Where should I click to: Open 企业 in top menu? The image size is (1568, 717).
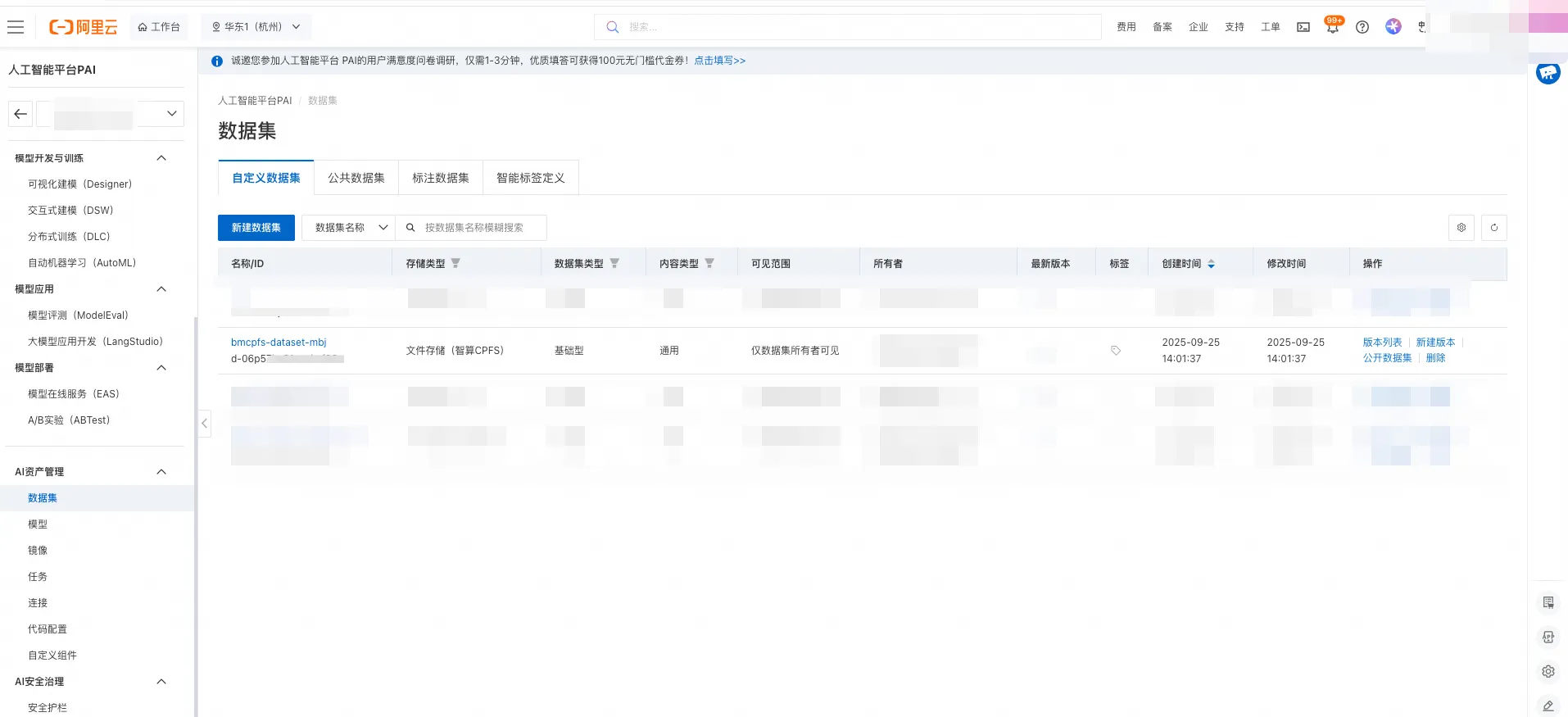(1199, 27)
